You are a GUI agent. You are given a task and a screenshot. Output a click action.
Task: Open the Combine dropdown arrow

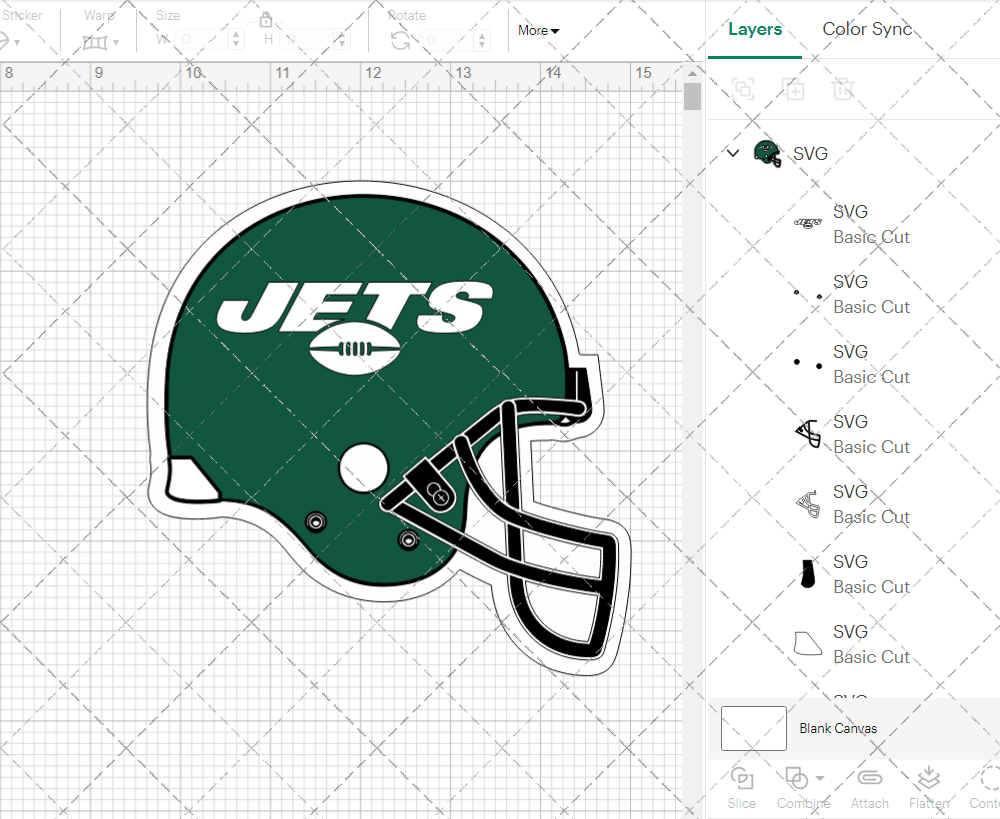pos(820,778)
